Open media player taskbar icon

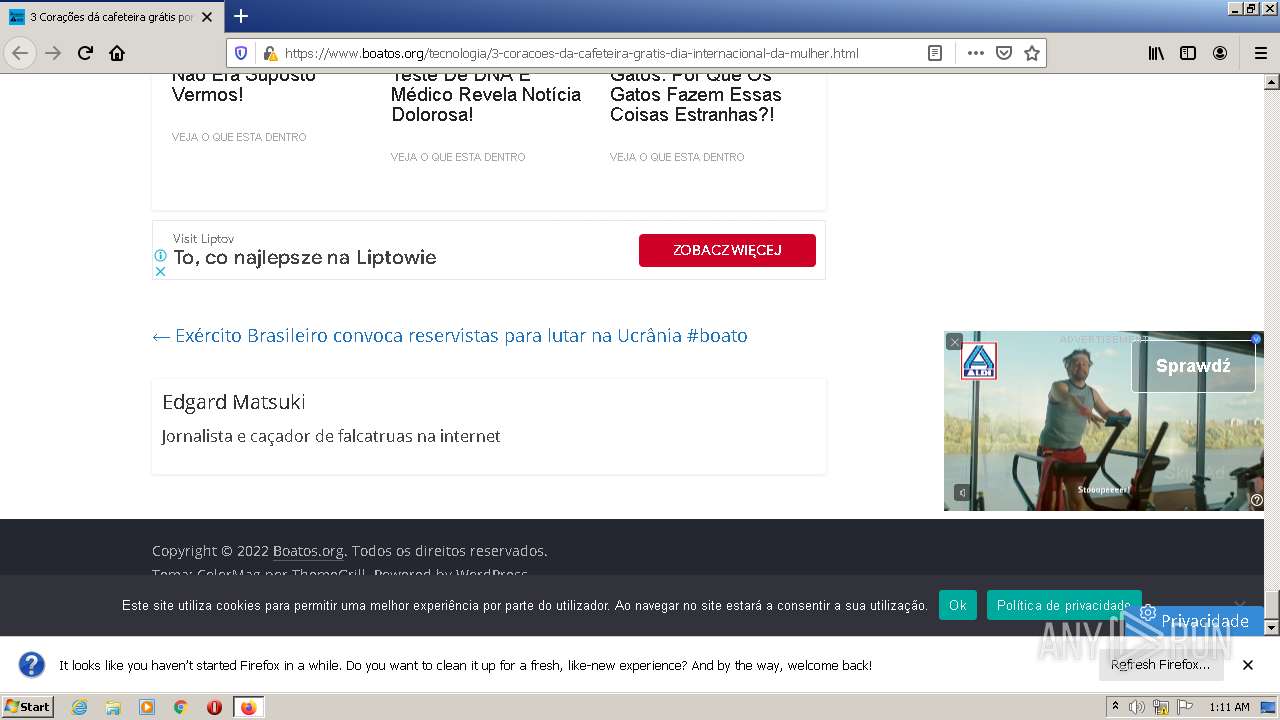(147, 707)
